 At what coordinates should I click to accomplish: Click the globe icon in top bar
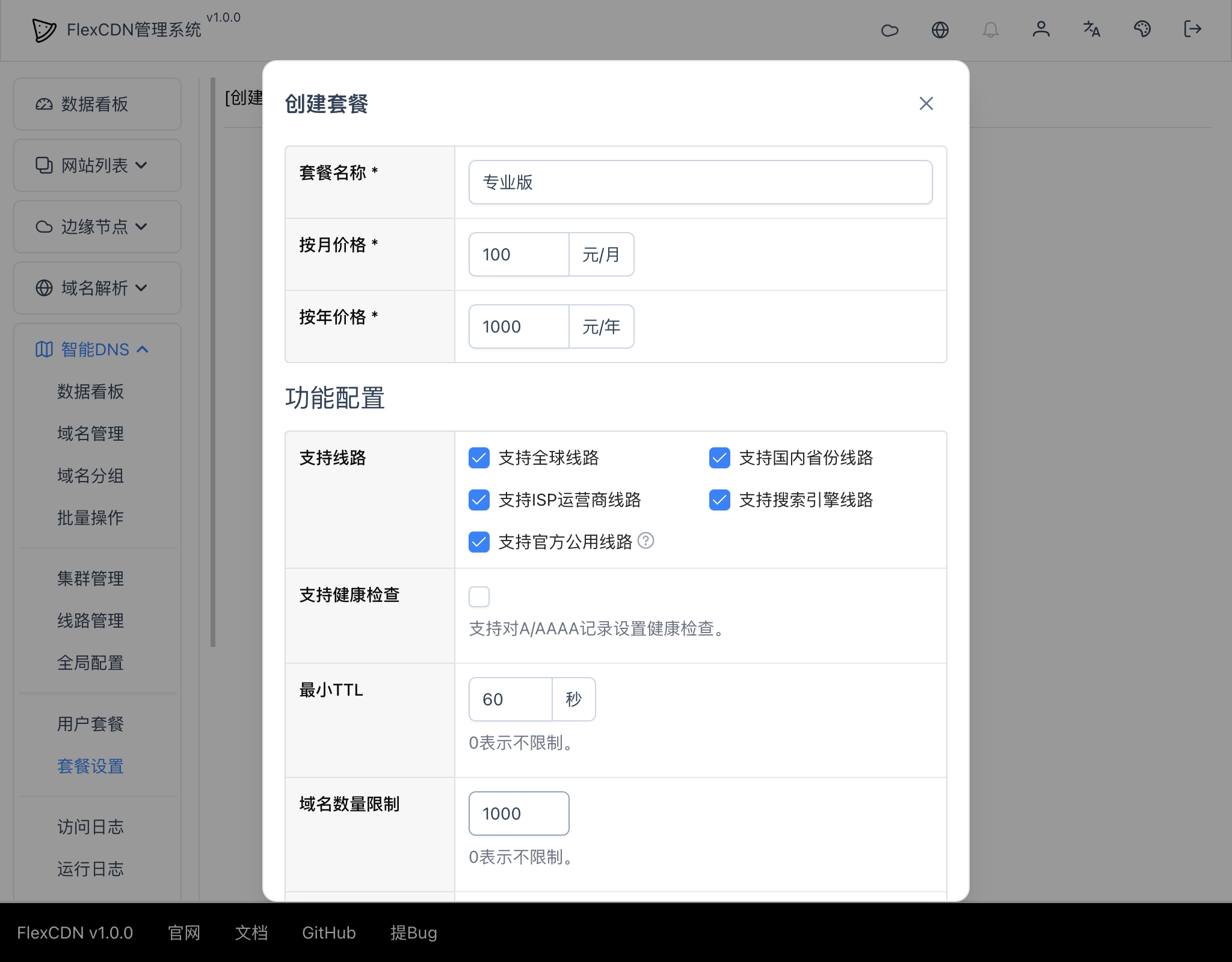[941, 29]
